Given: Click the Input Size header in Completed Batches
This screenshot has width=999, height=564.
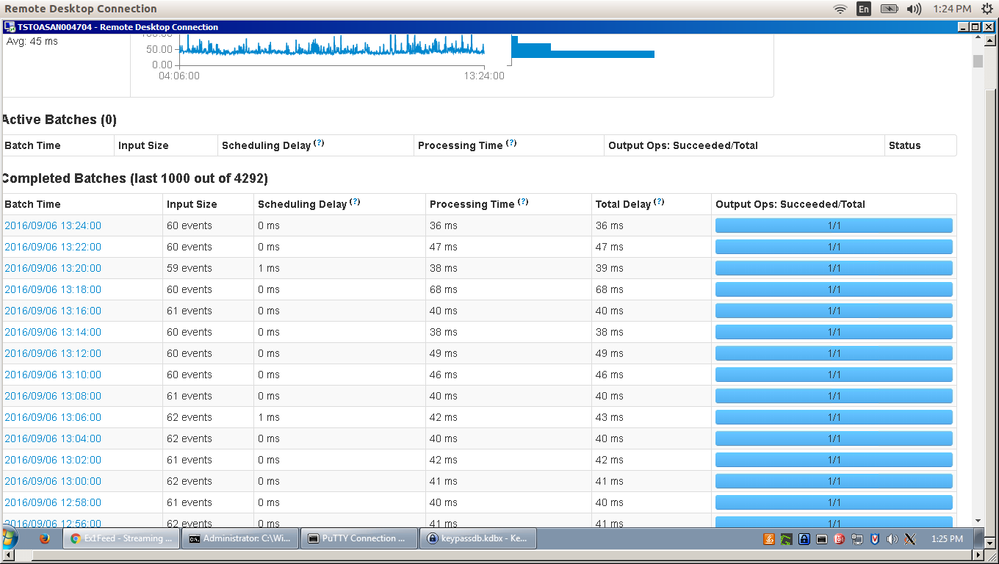Looking at the screenshot, I should tap(192, 204).
